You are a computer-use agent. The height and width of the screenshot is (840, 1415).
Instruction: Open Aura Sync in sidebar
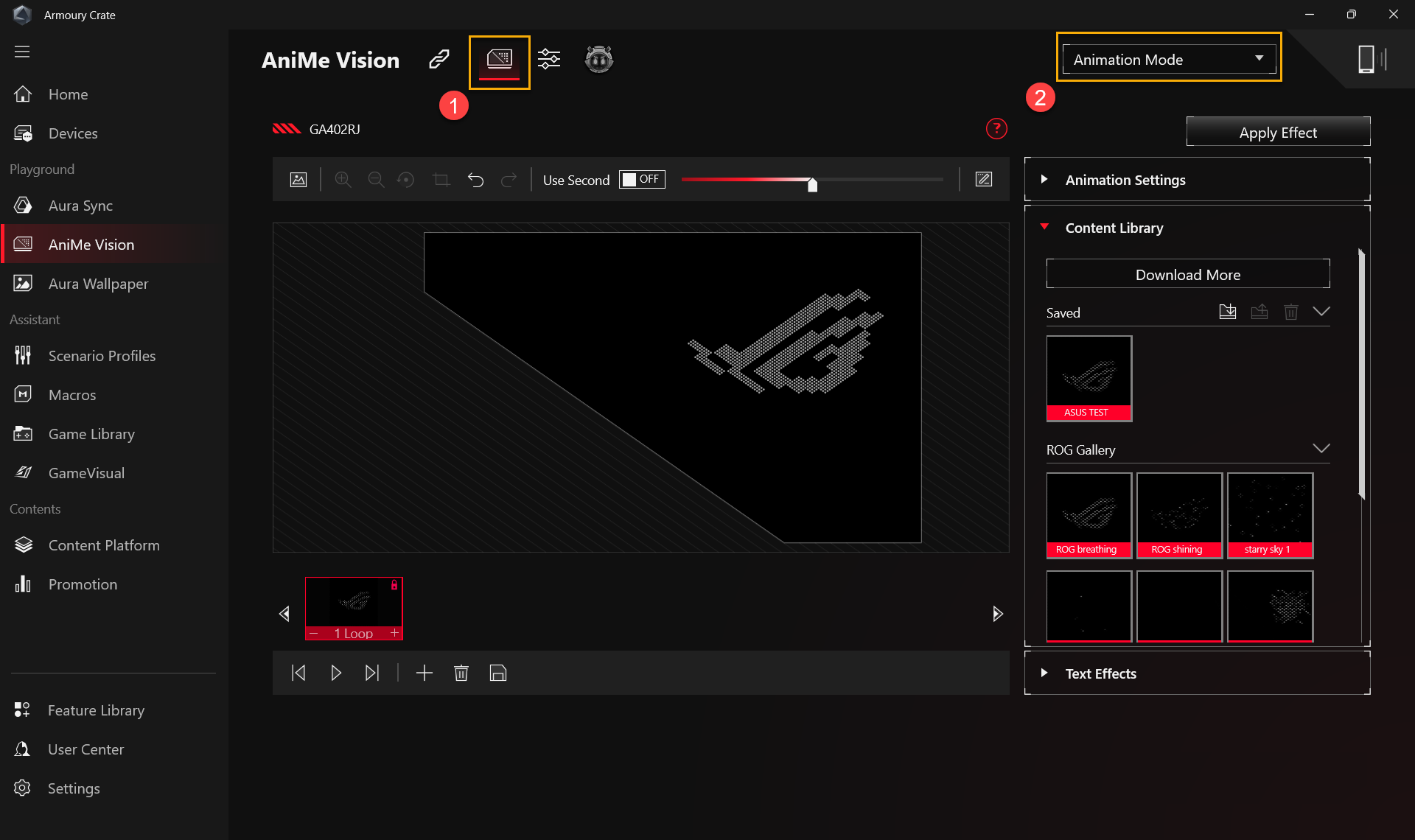80,206
